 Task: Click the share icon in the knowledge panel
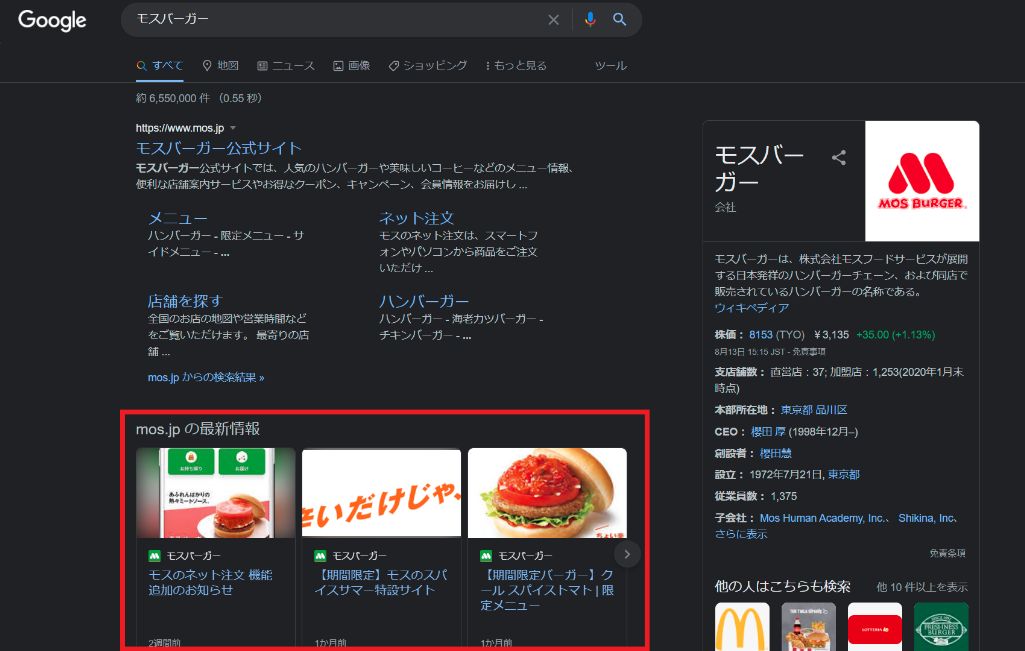tap(838, 158)
